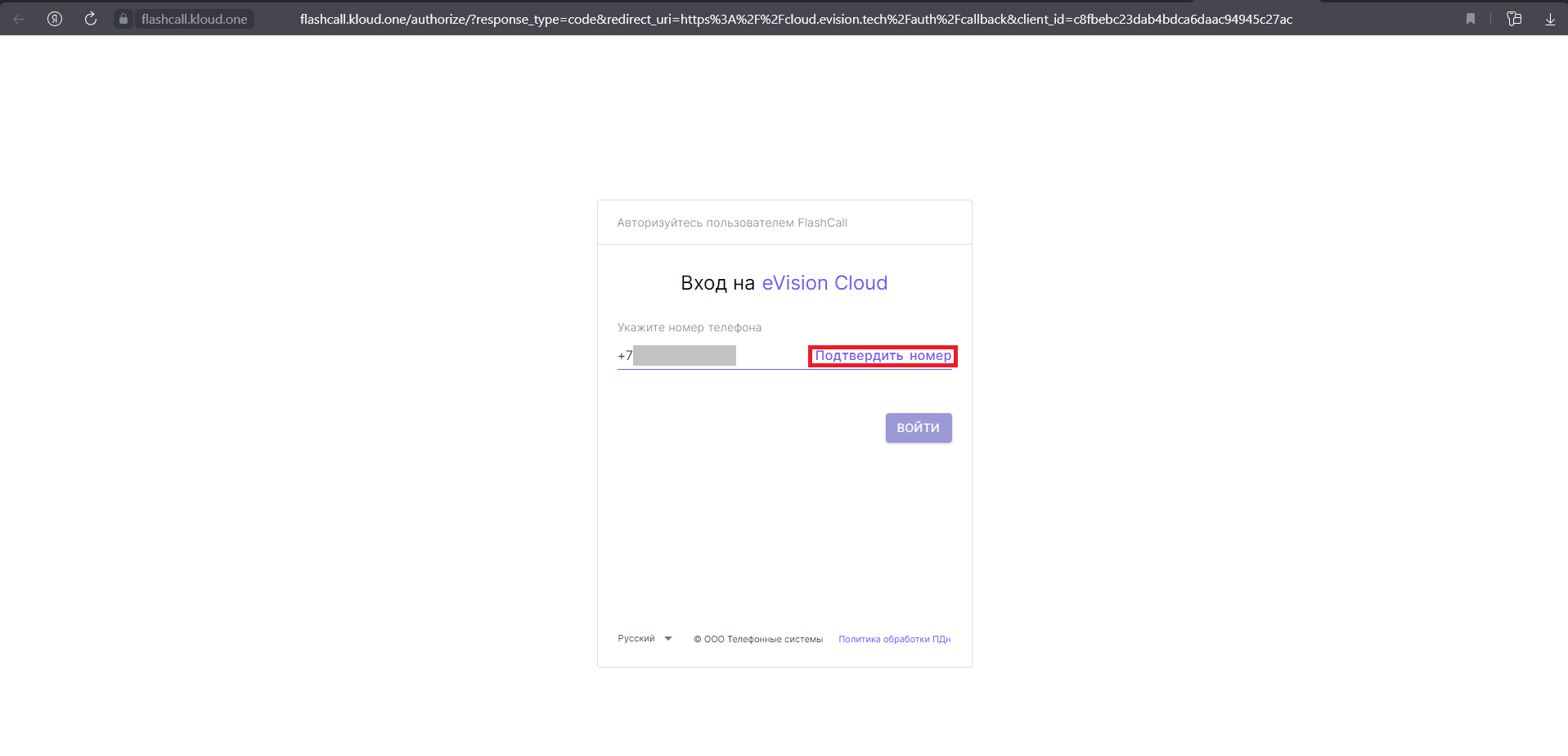Go back with the browser back arrow

click(19, 19)
